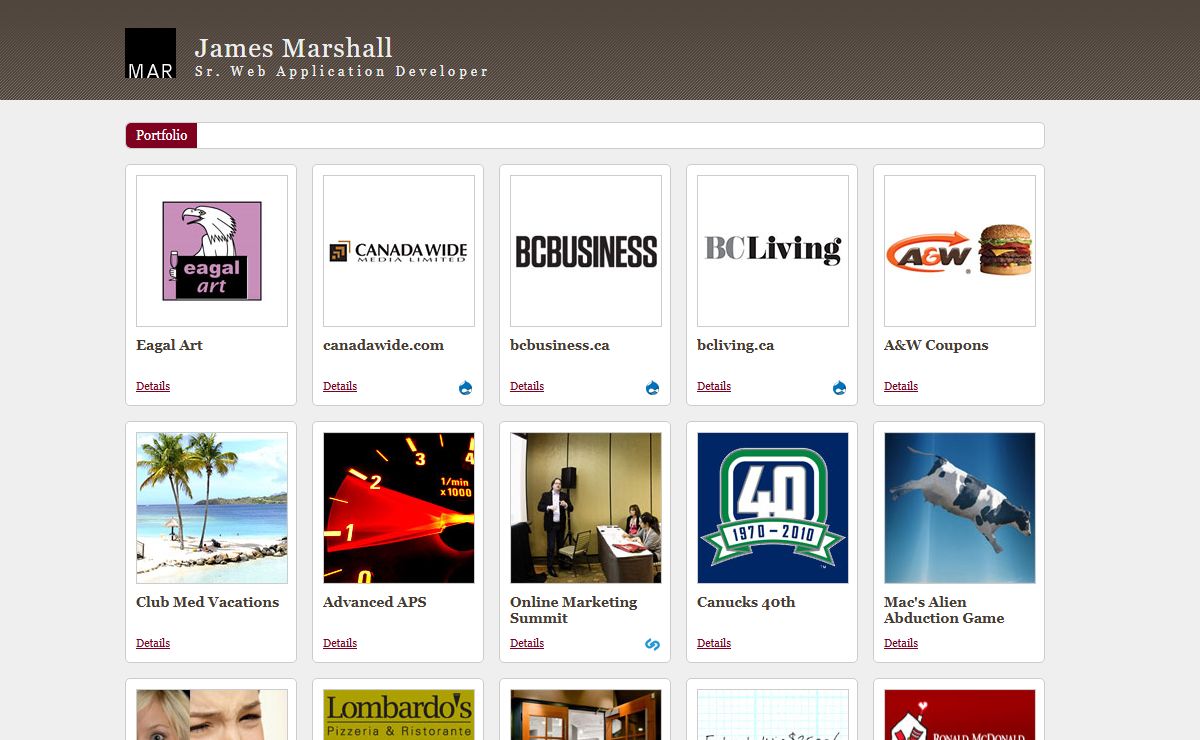Select the Portfolio tab
1200x740 pixels.
click(161, 135)
